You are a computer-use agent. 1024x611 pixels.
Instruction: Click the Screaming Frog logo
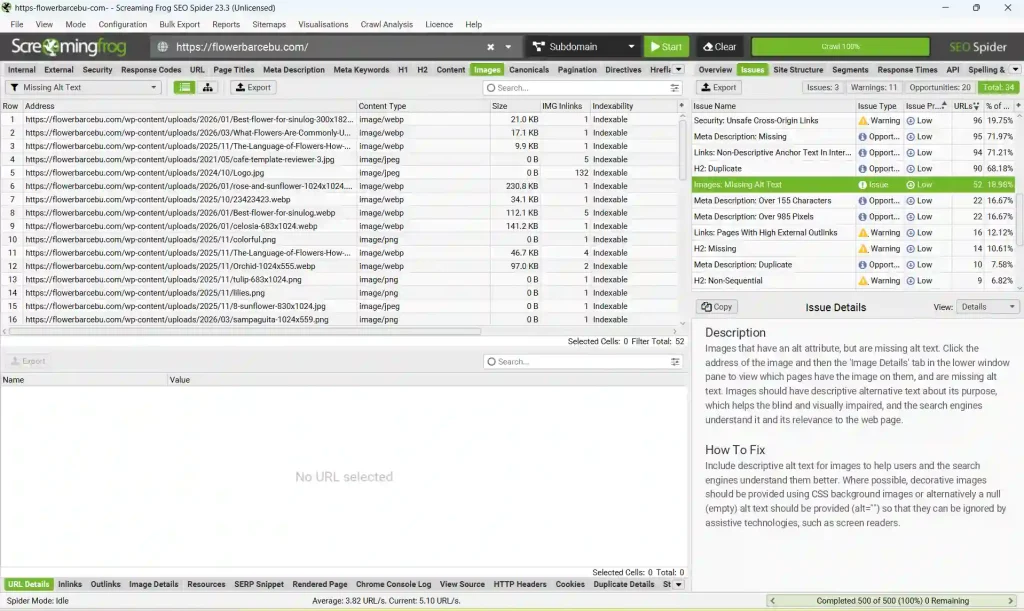tap(69, 47)
